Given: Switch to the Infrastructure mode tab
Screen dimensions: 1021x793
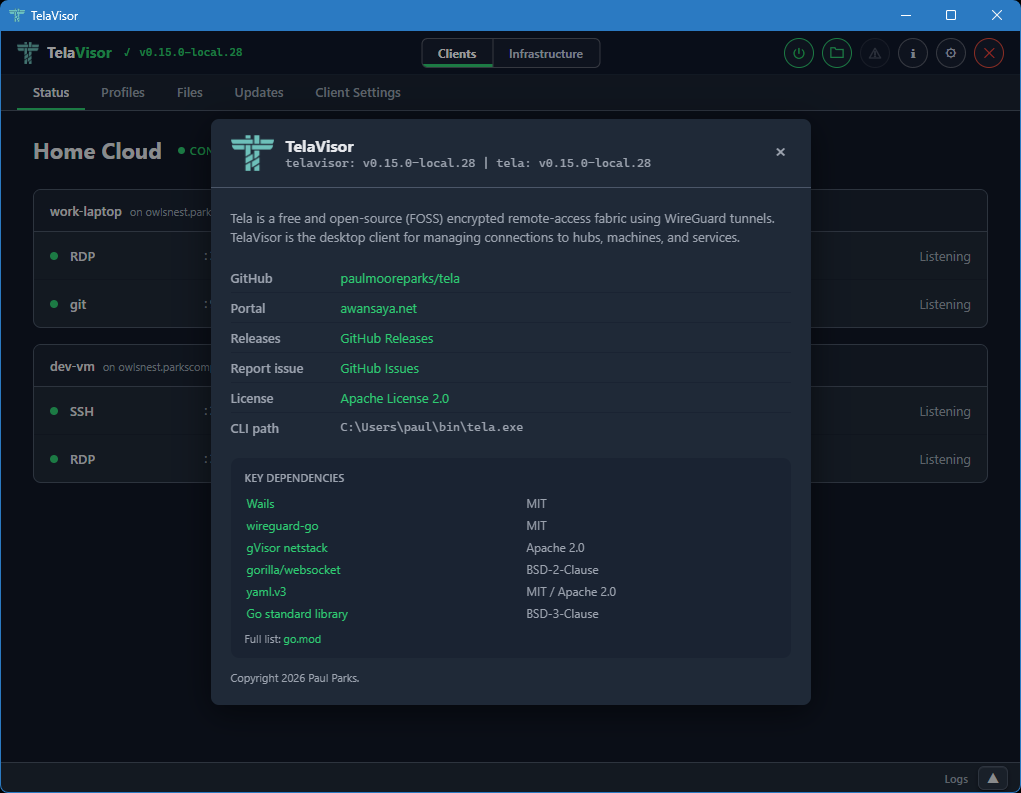Looking at the screenshot, I should (546, 53).
